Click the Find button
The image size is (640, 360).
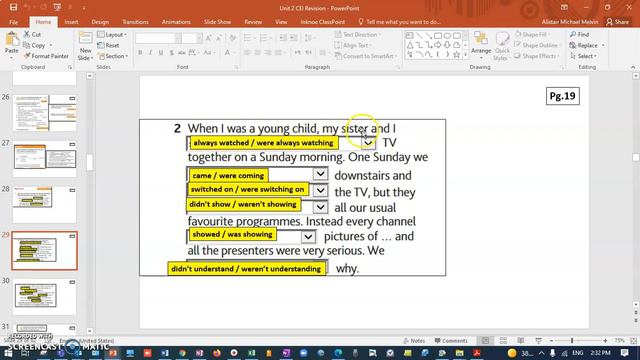pos(580,34)
